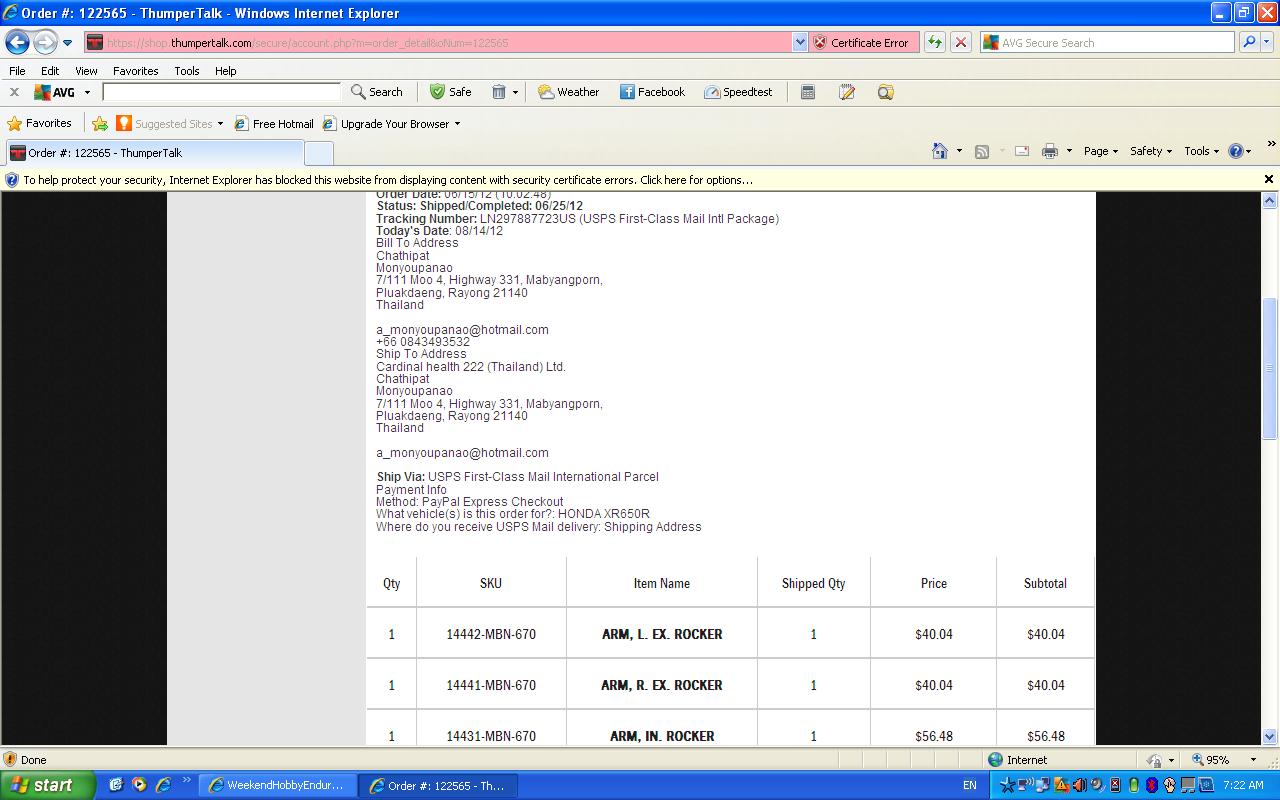Click the page vertical scrollbar thumb
Viewport: 1280px width, 800px height.
click(x=1270, y=368)
